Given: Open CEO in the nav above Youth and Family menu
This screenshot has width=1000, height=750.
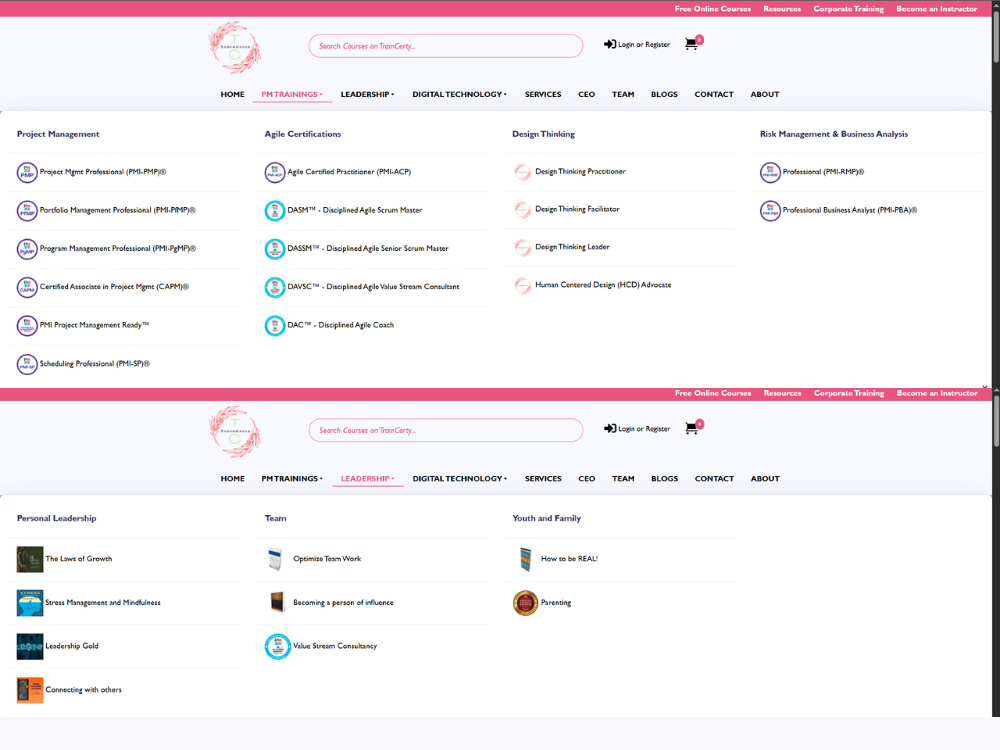Looking at the screenshot, I should click(x=587, y=478).
